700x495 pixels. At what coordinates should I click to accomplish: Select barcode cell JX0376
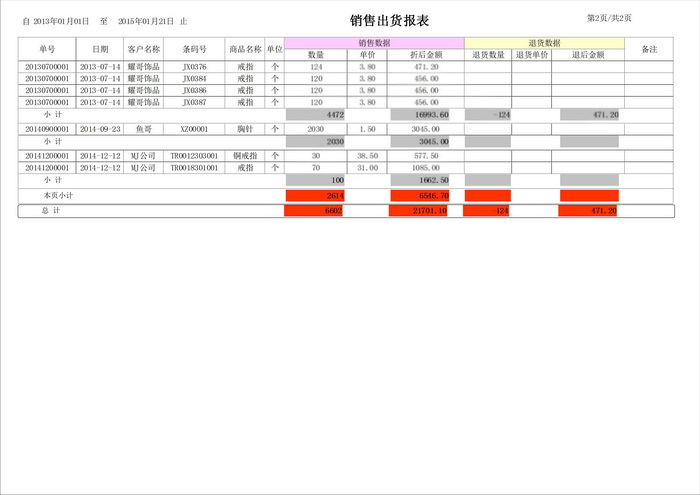point(194,67)
